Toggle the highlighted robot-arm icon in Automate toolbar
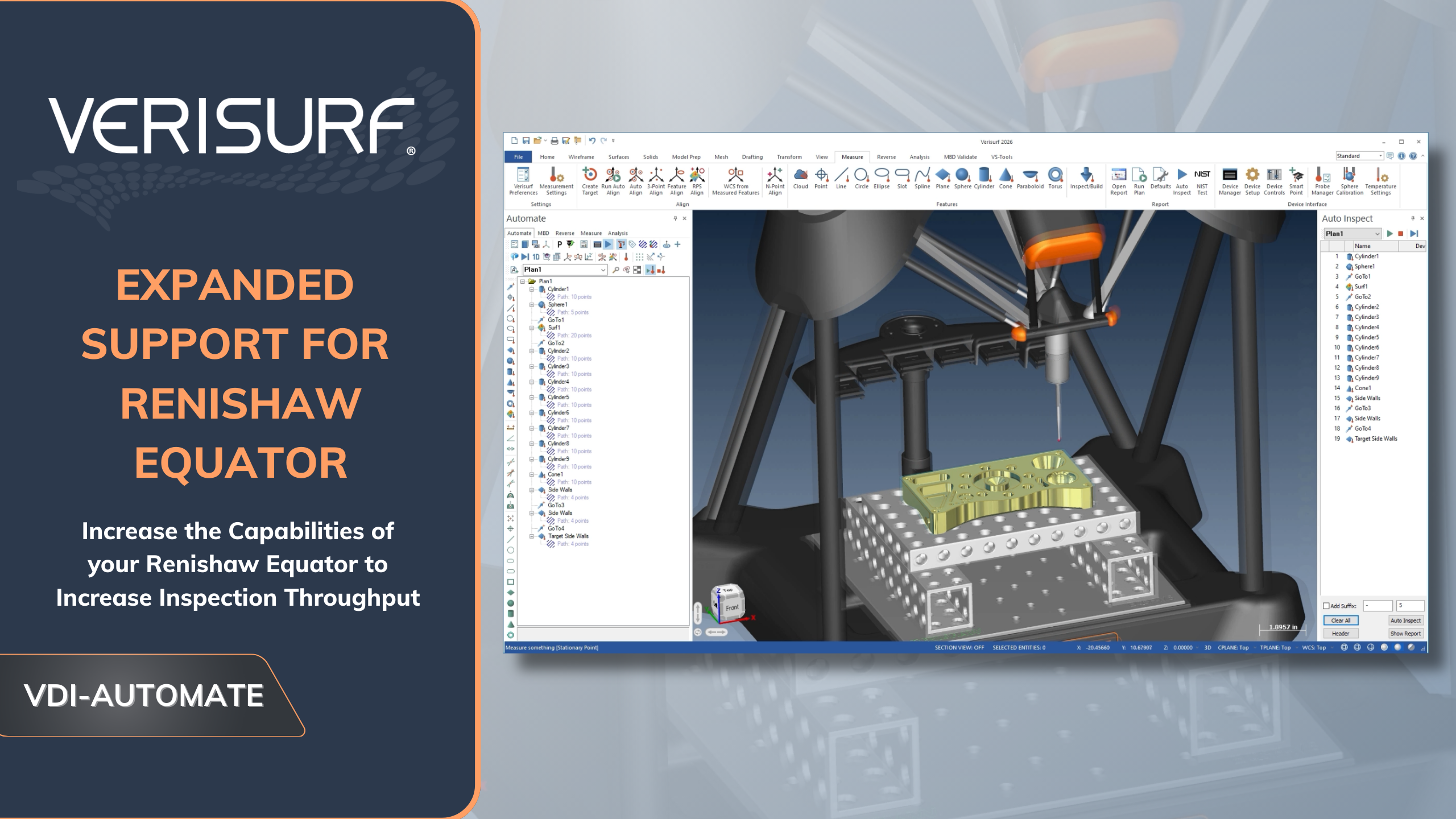Viewport: 1456px width, 819px height. pyautogui.click(x=621, y=245)
